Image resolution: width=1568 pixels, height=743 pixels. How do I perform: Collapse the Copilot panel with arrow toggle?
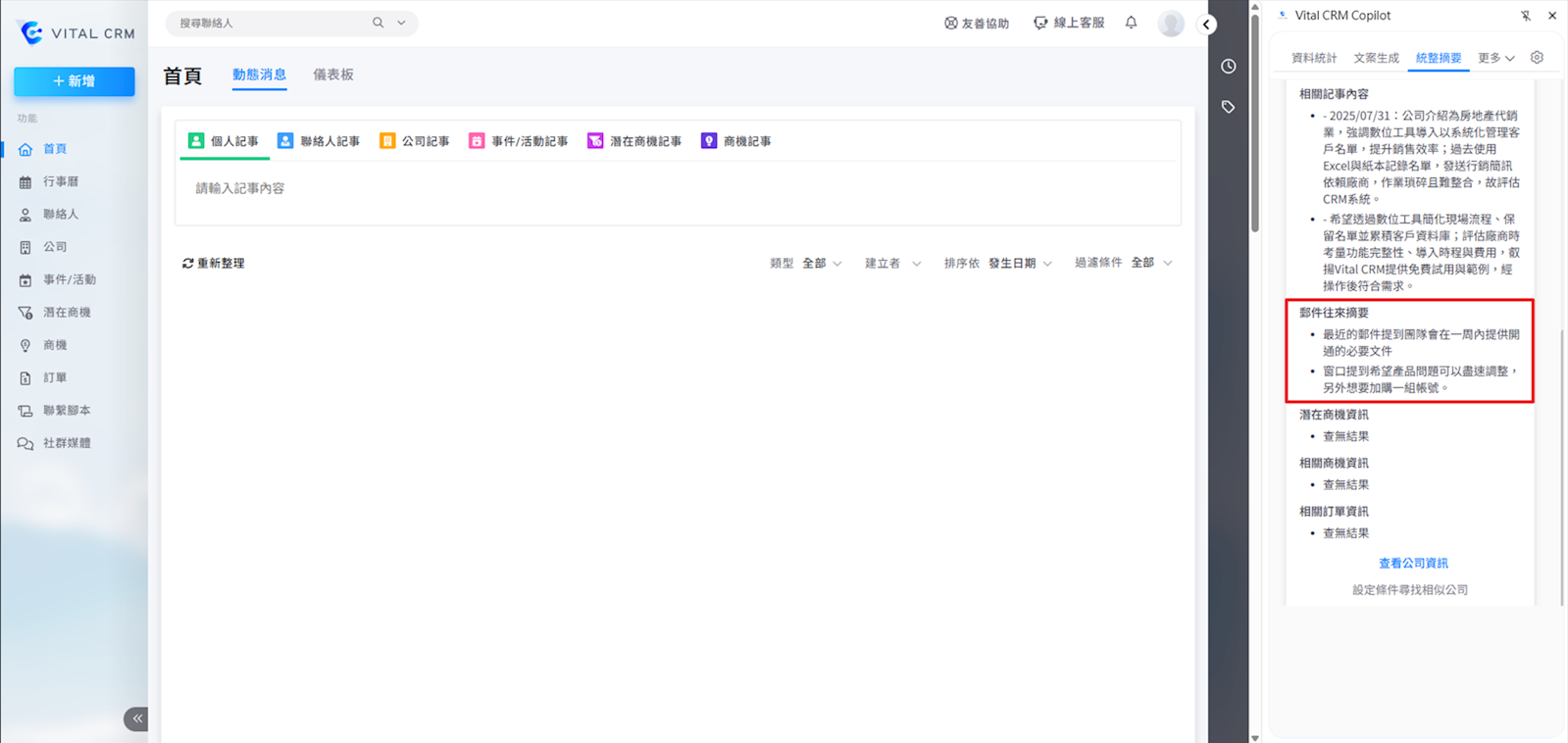tap(1206, 25)
